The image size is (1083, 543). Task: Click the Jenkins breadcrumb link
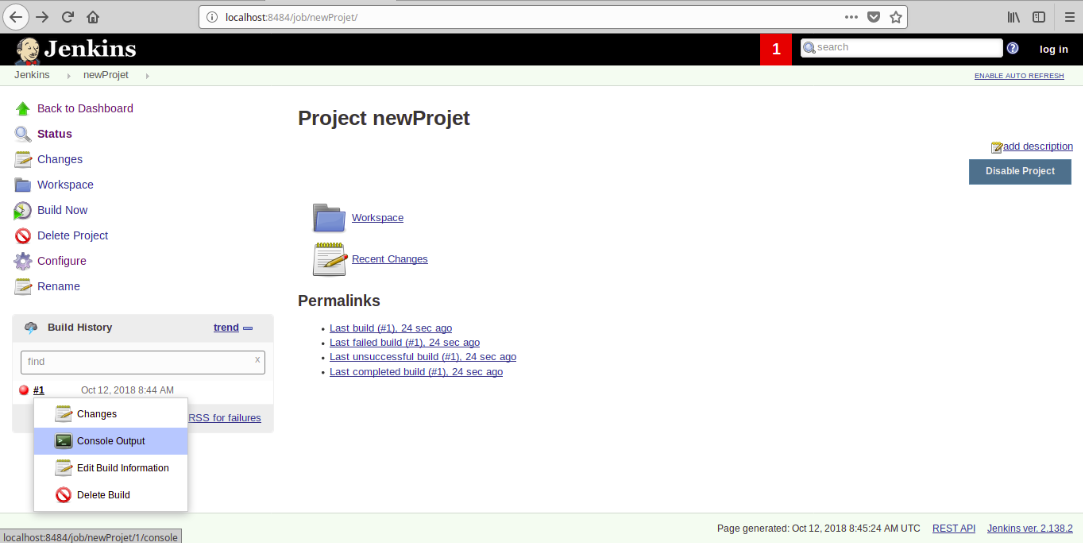[32, 75]
